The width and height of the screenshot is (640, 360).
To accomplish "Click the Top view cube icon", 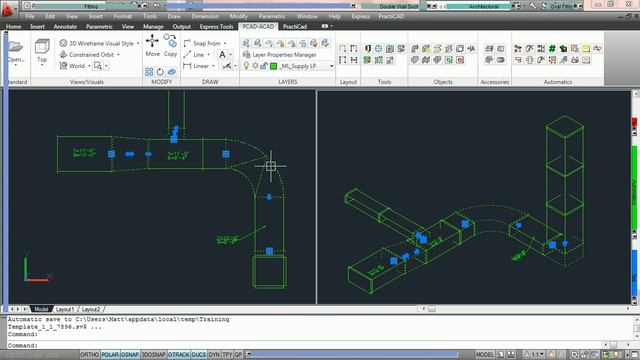I will (x=42, y=47).
